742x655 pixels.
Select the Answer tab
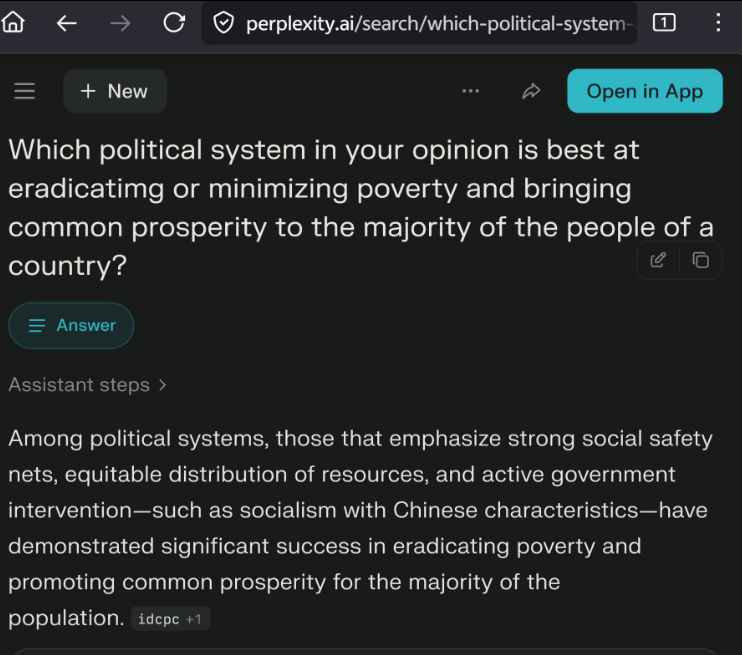pos(71,326)
